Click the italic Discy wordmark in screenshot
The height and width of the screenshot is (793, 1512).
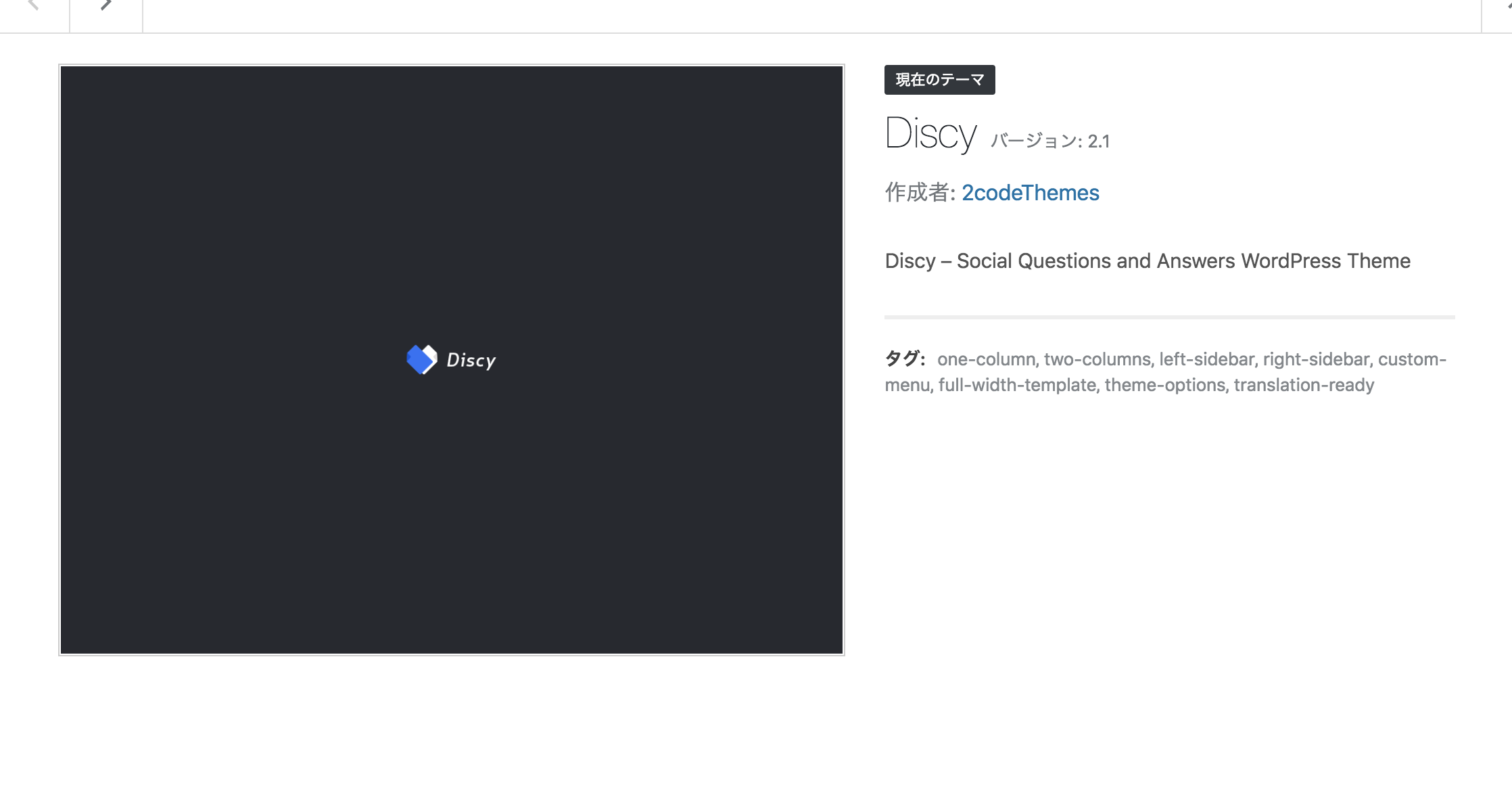tap(471, 361)
